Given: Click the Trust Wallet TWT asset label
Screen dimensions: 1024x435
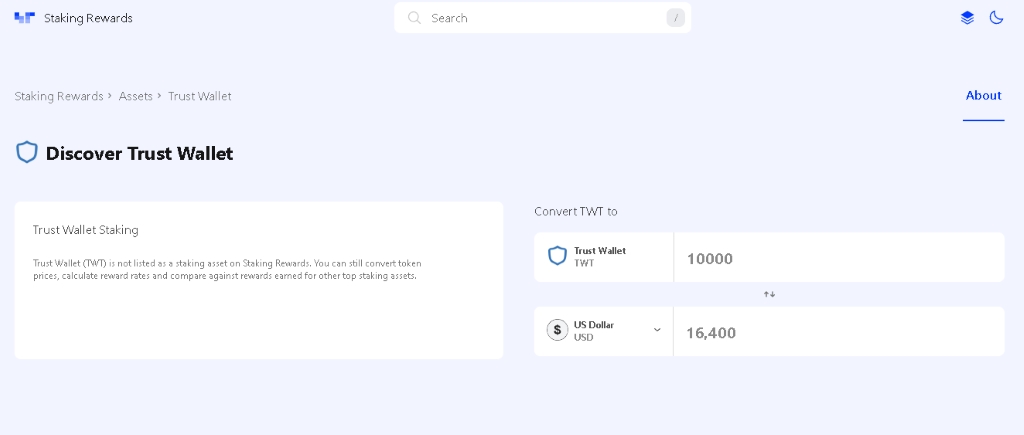Looking at the screenshot, I should pos(599,256).
